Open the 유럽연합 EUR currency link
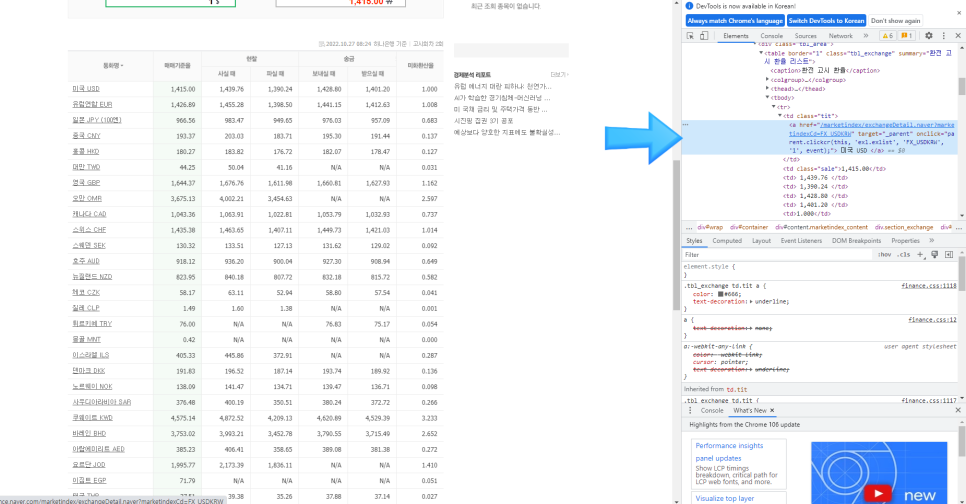This screenshot has width=966, height=504. click(92, 105)
